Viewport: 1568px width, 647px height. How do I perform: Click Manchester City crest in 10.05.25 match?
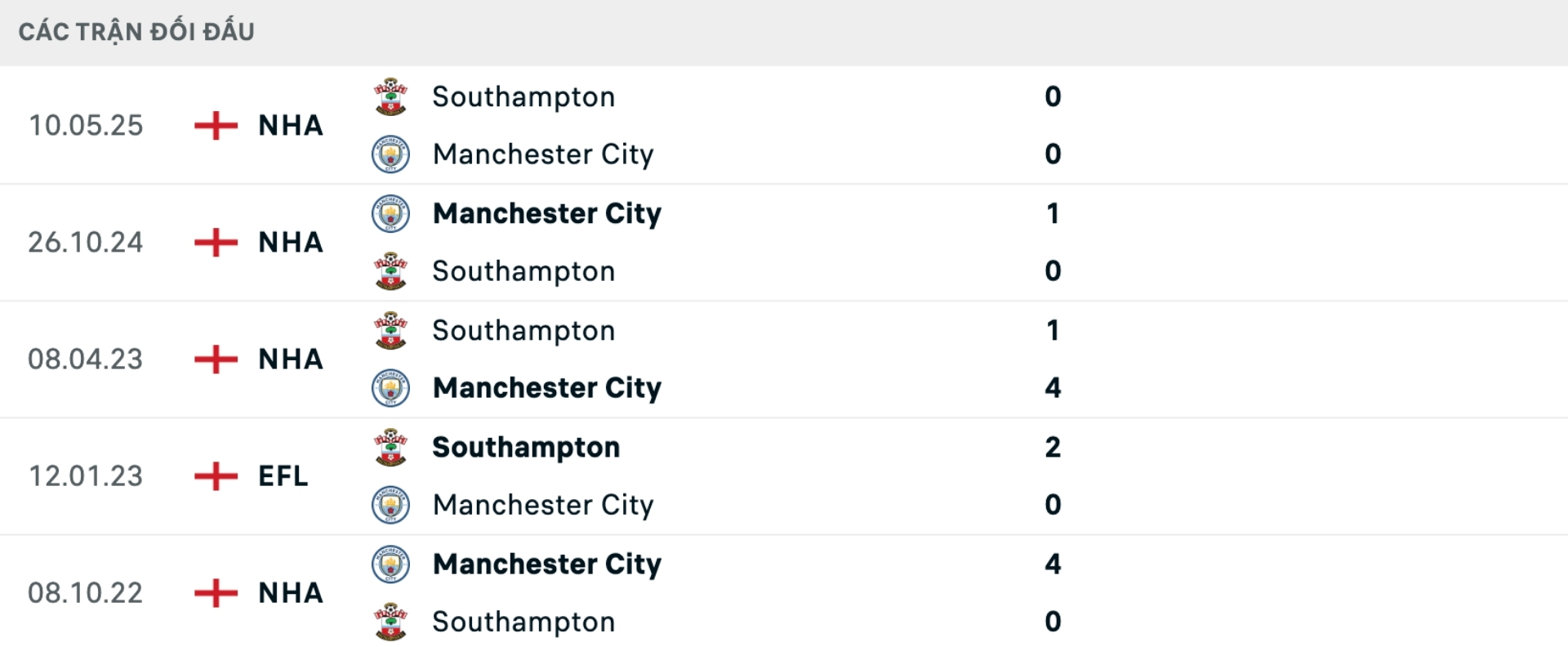(390, 154)
